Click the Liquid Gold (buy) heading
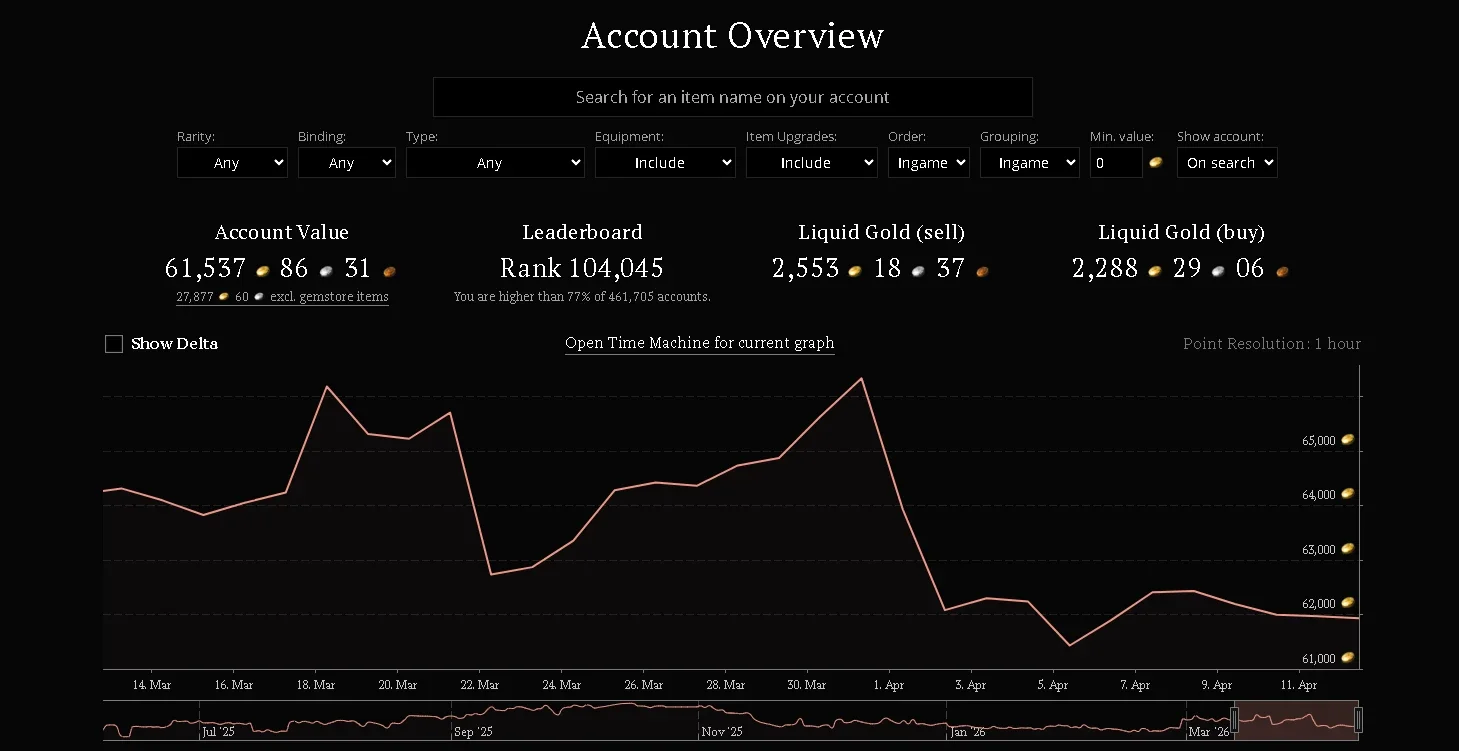Screen dimensions: 1459x751 pyautogui.click(x=1181, y=232)
